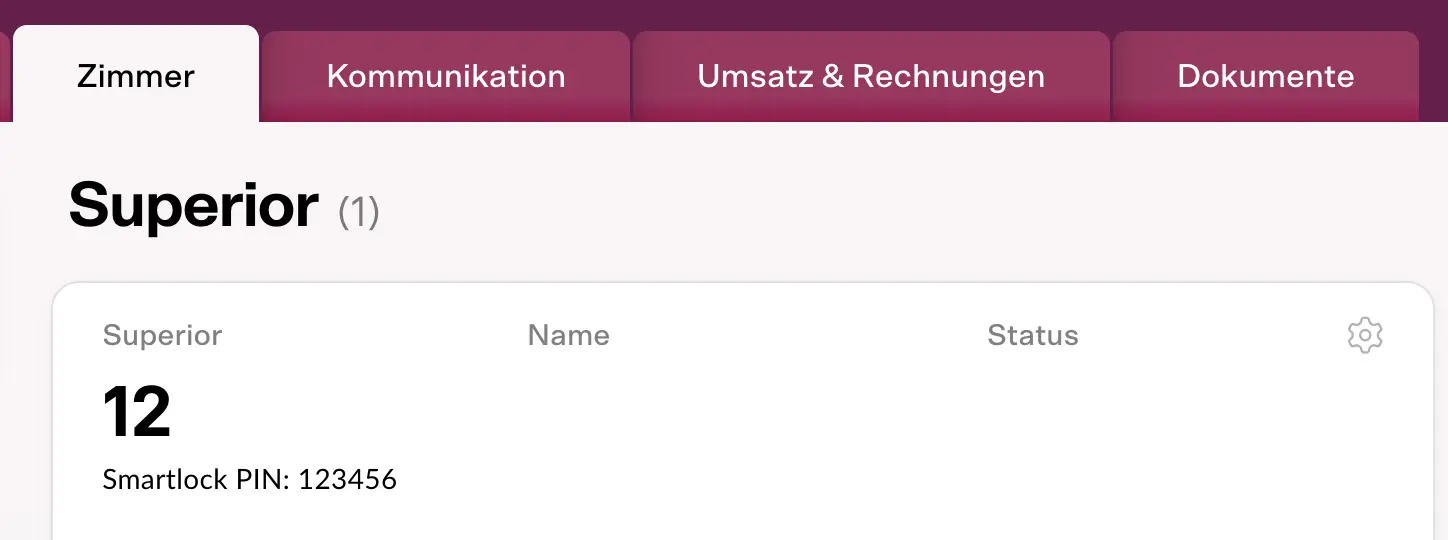Click the PIN code 123456
1448x540 pixels.
[x=348, y=480]
